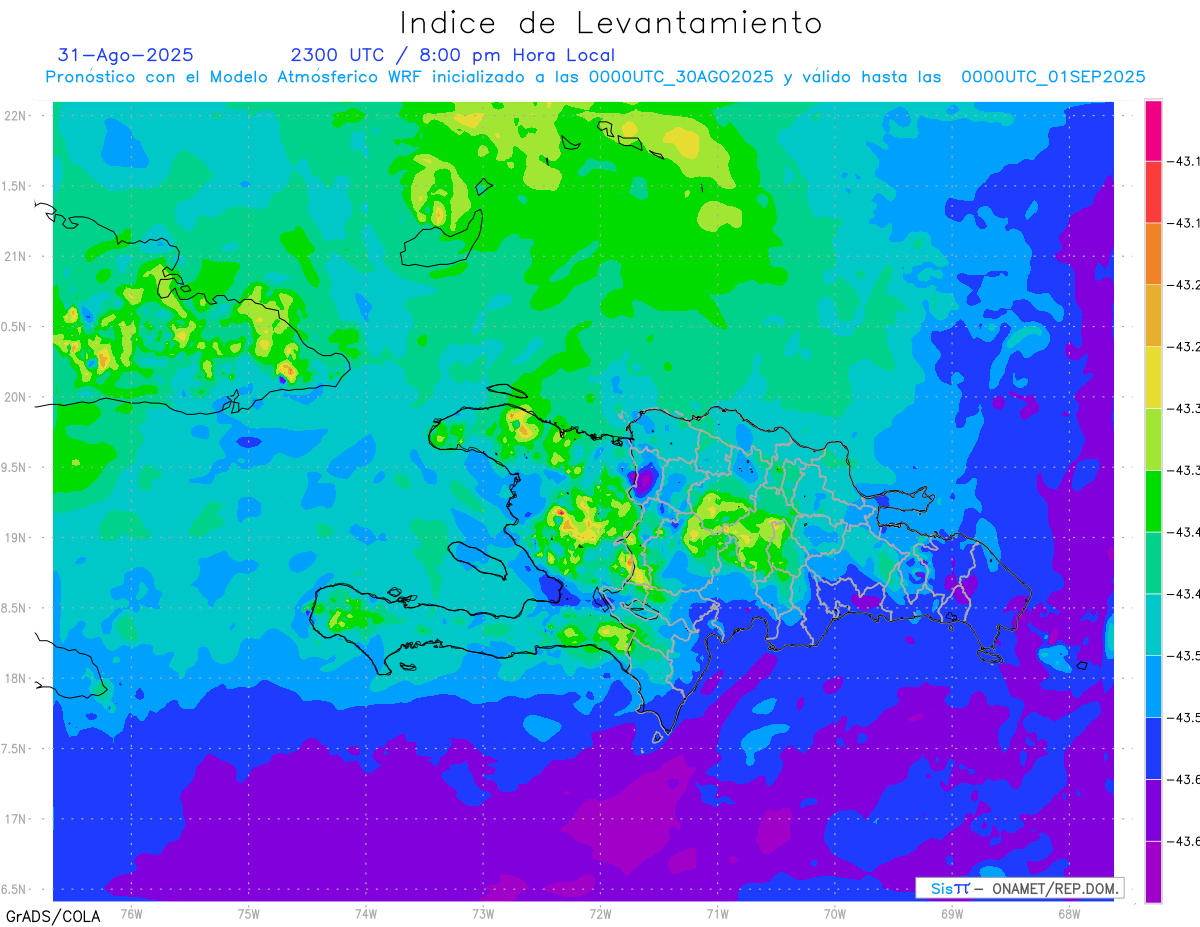This screenshot has width=1200, height=927.
Task: Select the red swatch on the color bar
Action: pos(1154,191)
